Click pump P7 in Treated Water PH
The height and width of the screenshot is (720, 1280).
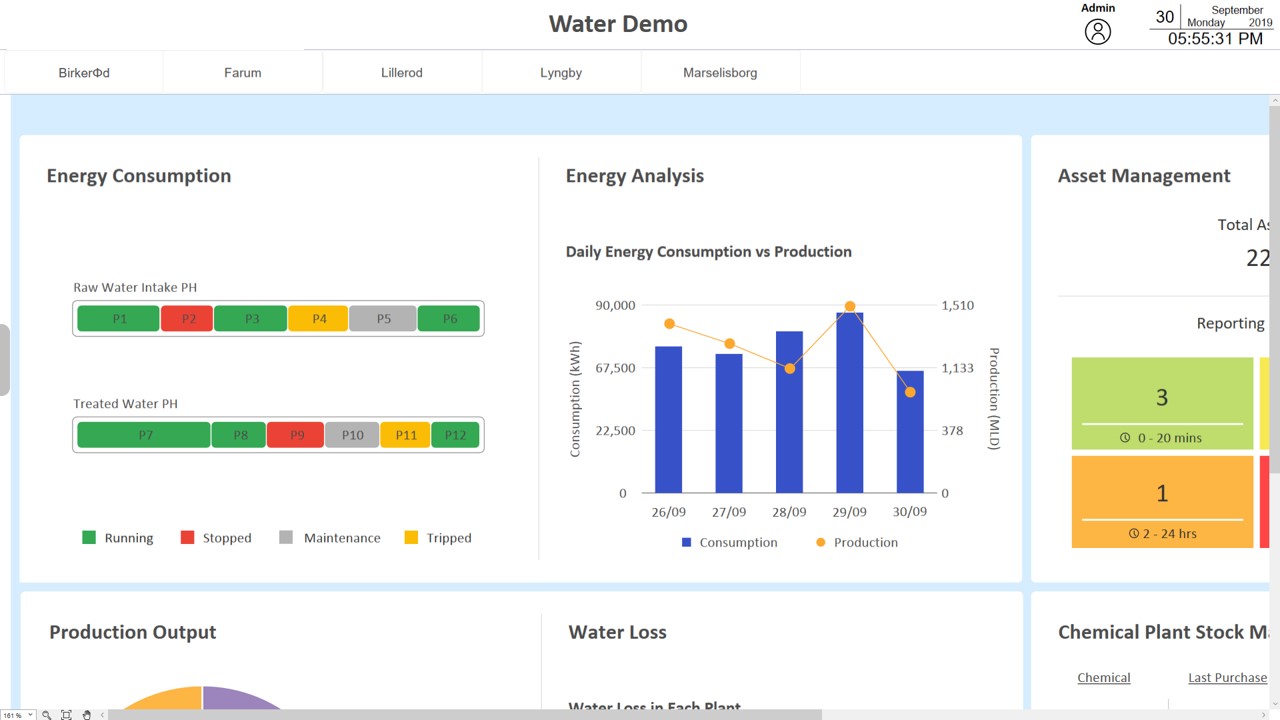tap(144, 435)
